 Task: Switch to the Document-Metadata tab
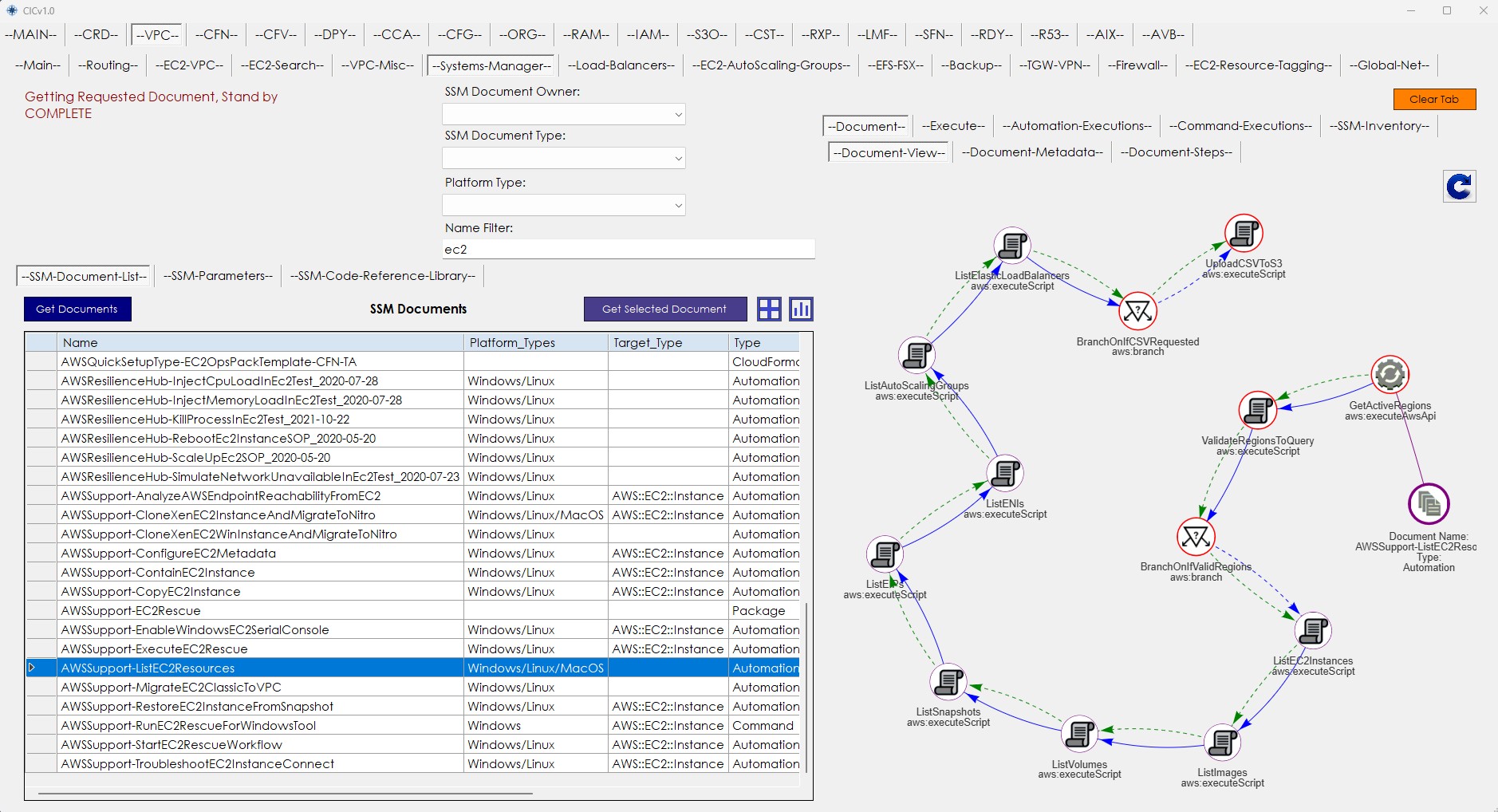pos(1031,152)
